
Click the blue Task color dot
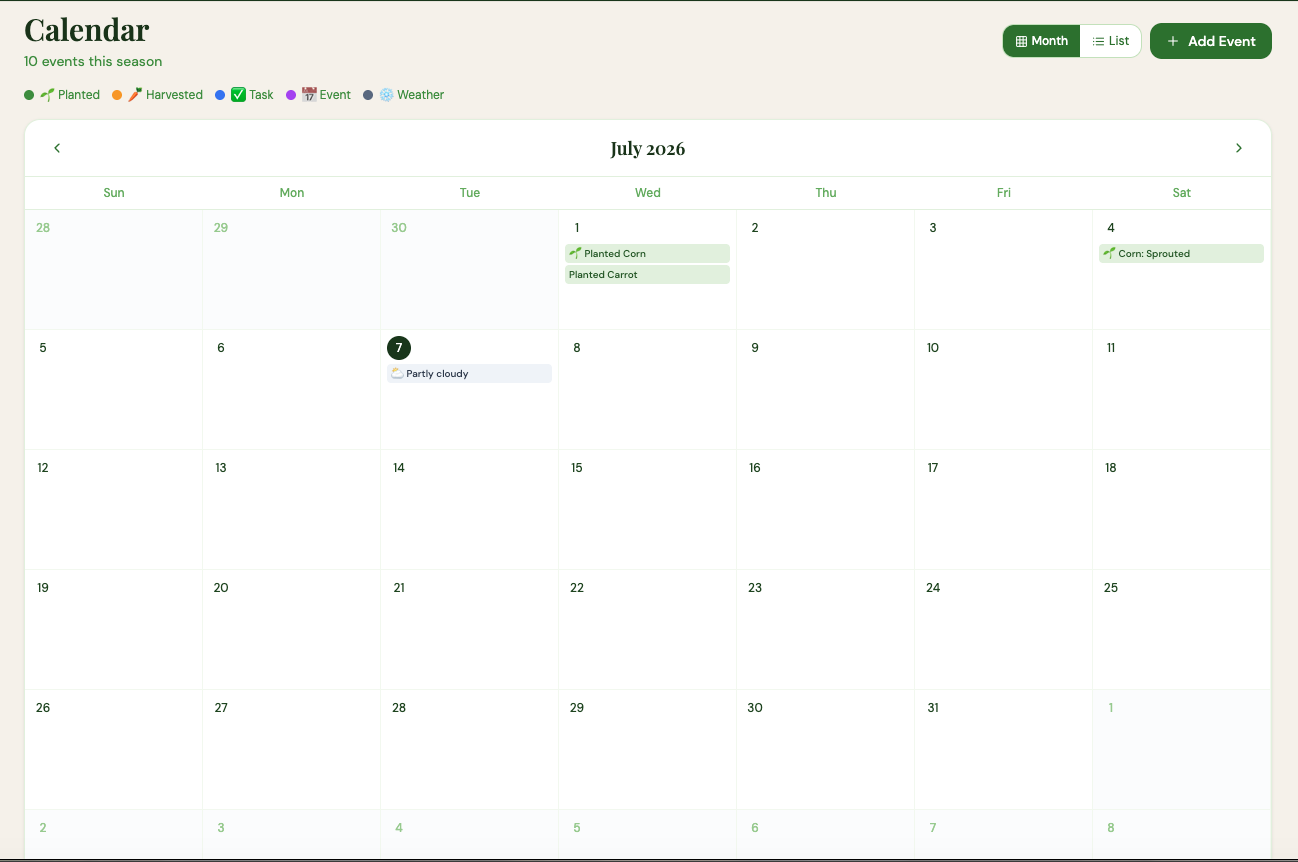(x=220, y=95)
